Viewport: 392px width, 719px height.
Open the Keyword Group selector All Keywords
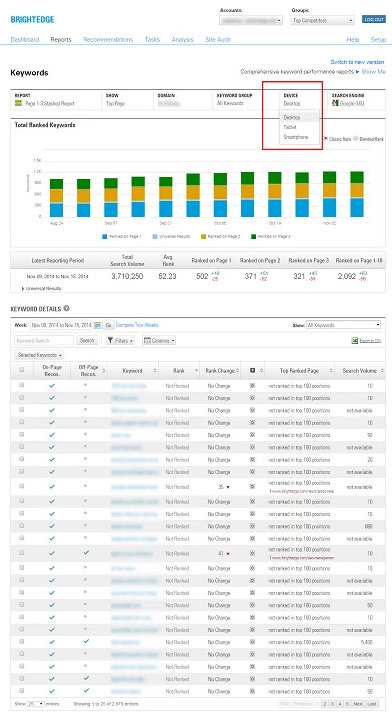230,104
